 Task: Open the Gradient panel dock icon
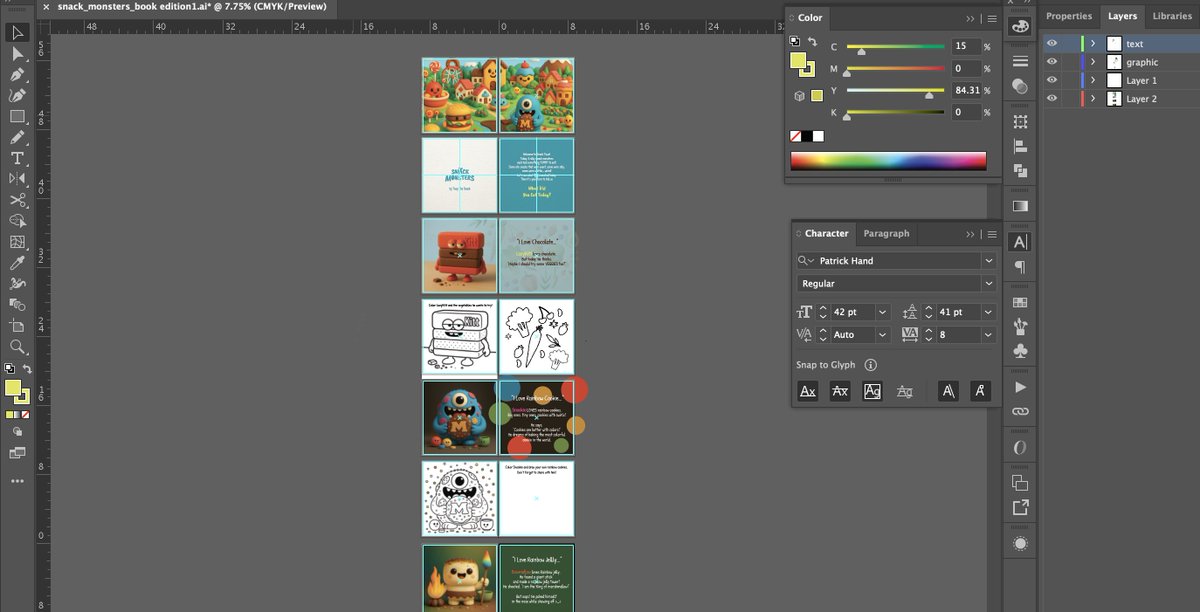tap(1020, 206)
